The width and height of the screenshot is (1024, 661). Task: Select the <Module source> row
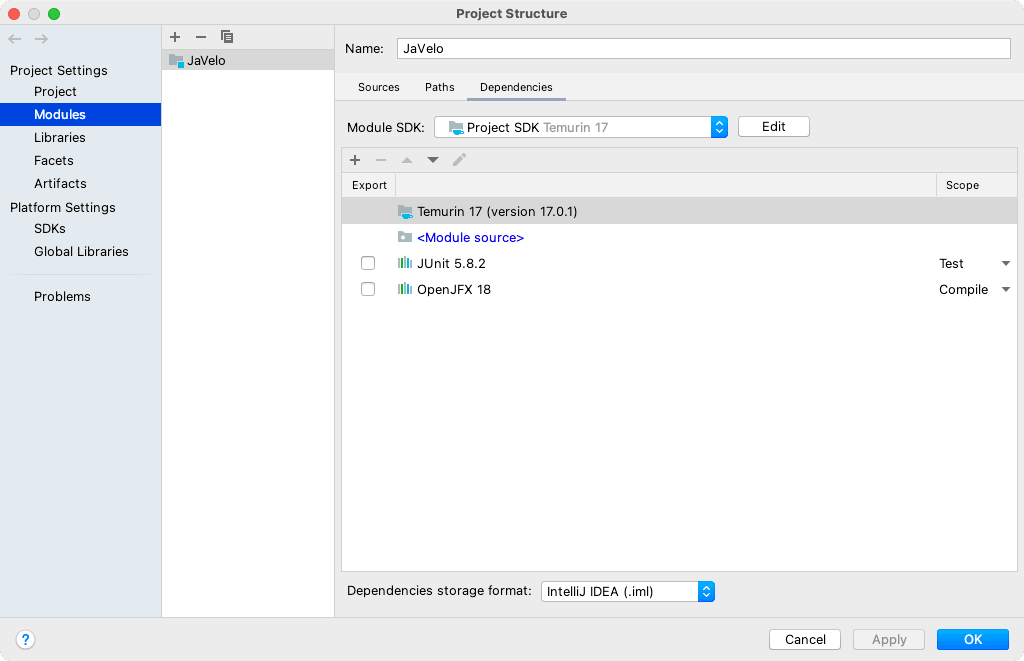pos(679,238)
